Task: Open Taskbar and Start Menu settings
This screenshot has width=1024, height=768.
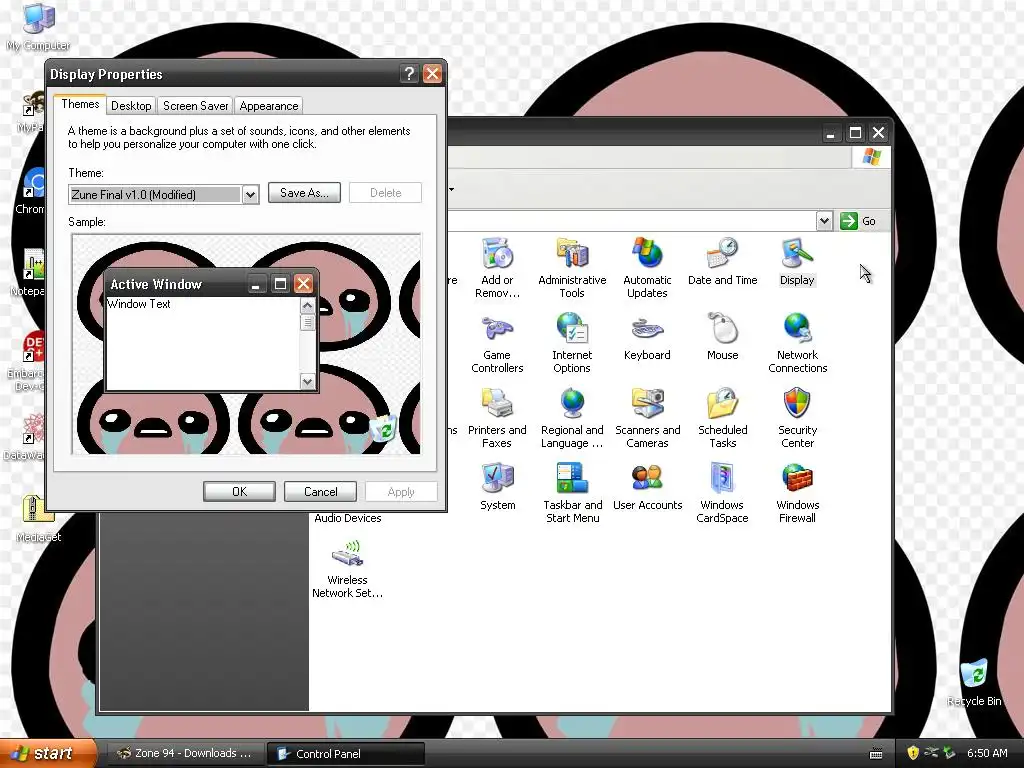Action: tap(572, 492)
